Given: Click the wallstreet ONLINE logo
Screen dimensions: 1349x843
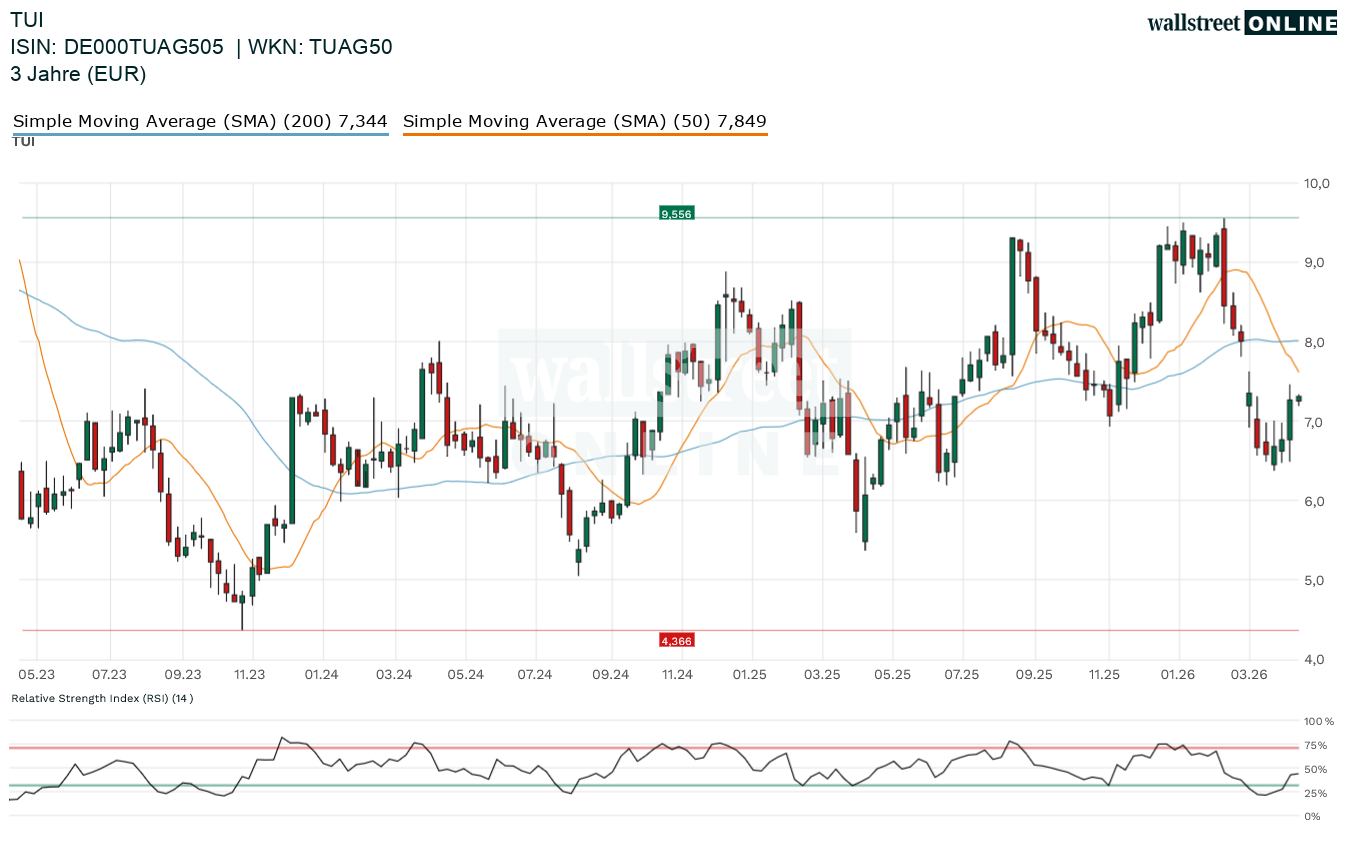Looking at the screenshot, I should pos(1241,23).
